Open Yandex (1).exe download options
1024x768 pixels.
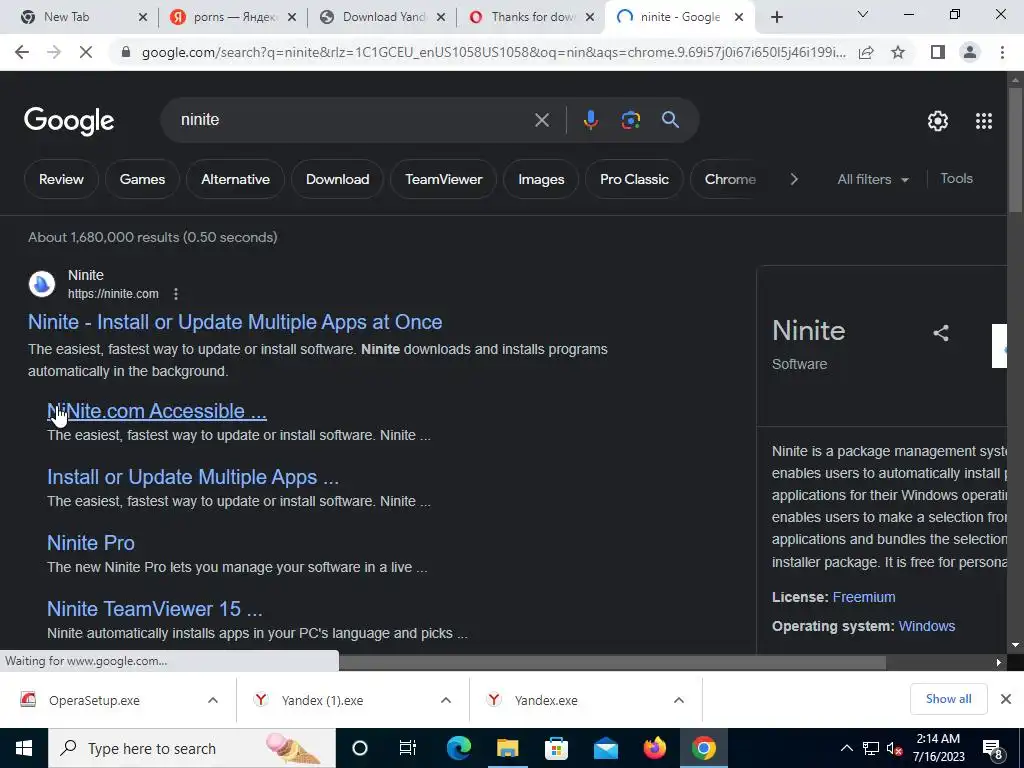(445, 700)
